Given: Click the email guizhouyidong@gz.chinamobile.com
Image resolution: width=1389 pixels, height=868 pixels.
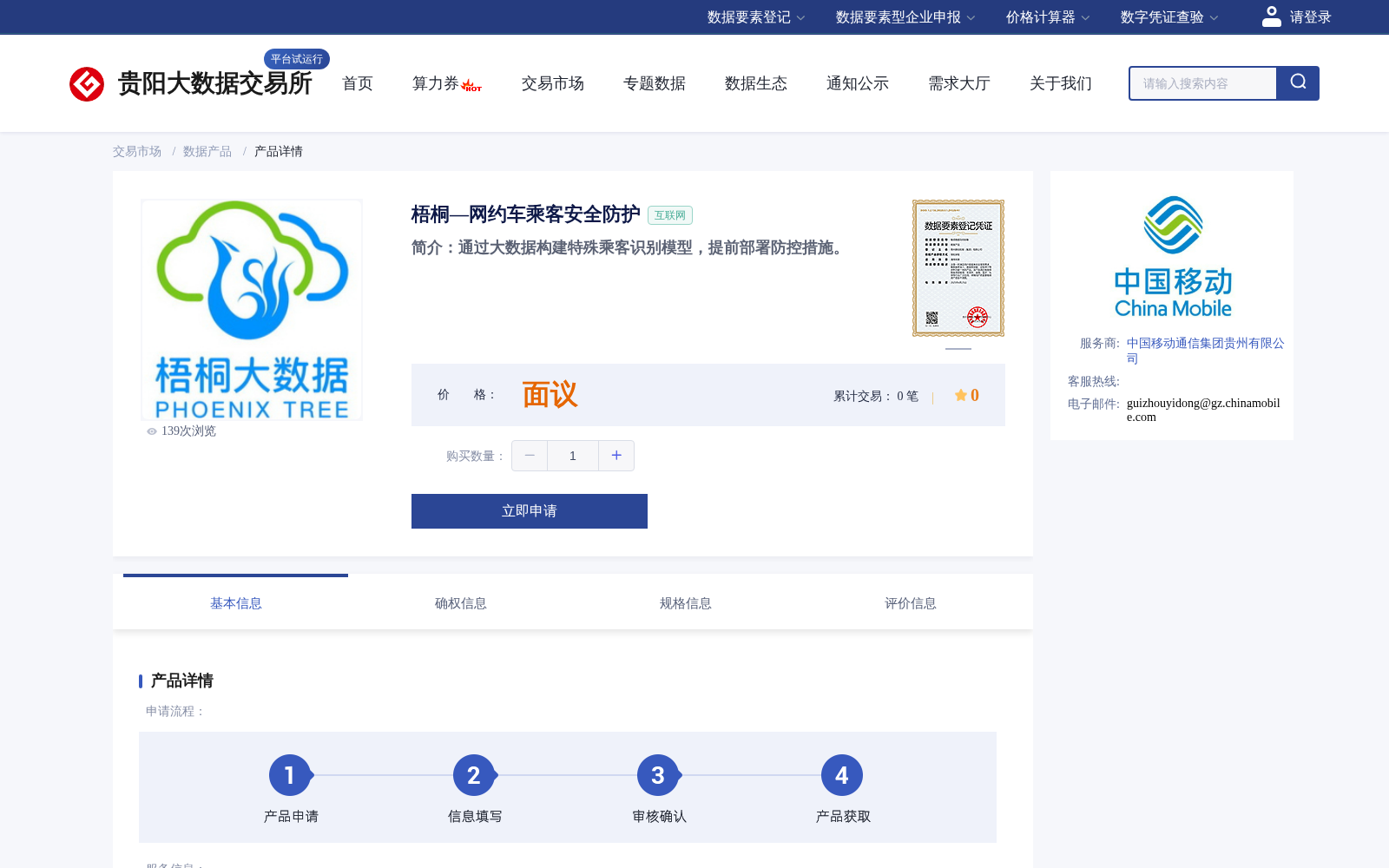Looking at the screenshot, I should pyautogui.click(x=1203, y=410).
